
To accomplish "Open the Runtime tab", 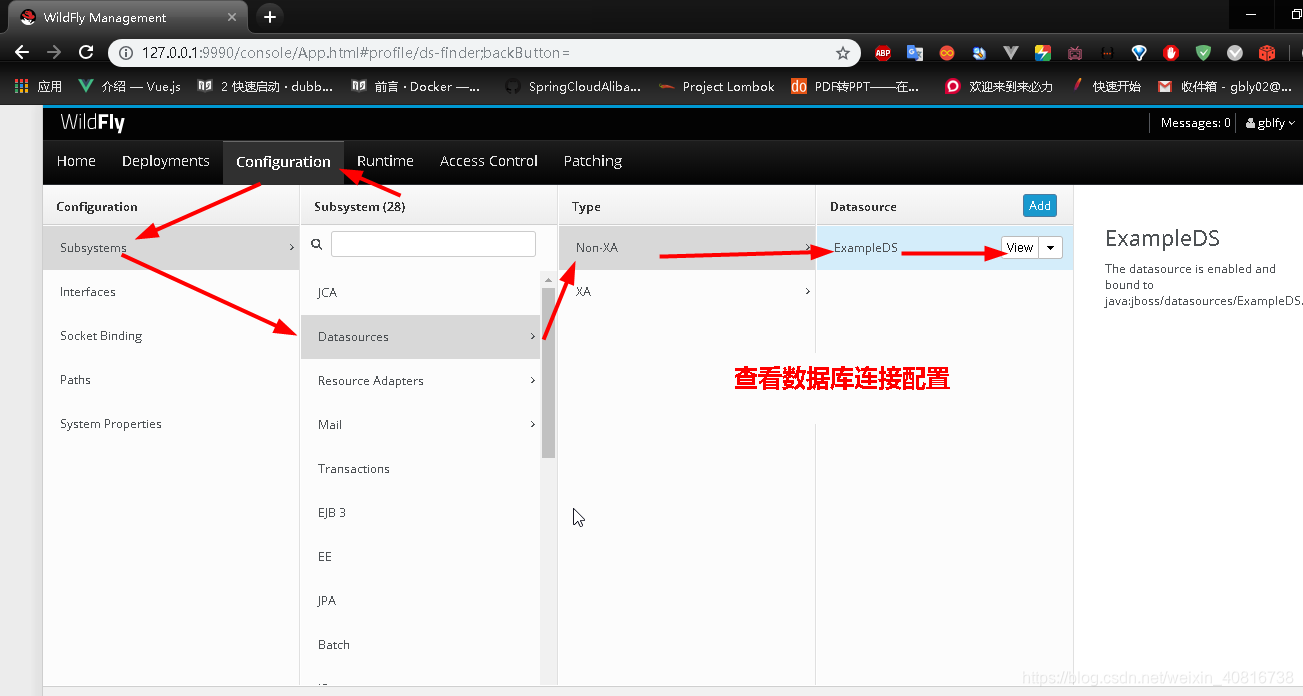I will coord(385,161).
